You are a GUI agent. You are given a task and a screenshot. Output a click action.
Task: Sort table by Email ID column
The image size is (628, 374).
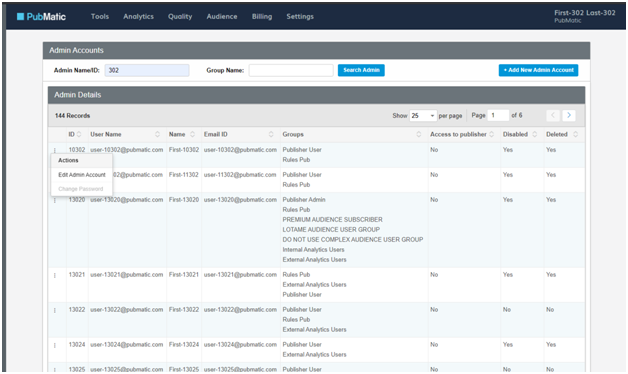271,134
